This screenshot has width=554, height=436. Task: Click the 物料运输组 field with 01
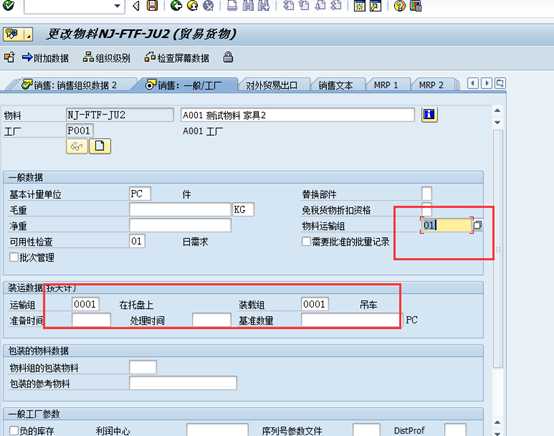[447, 225]
